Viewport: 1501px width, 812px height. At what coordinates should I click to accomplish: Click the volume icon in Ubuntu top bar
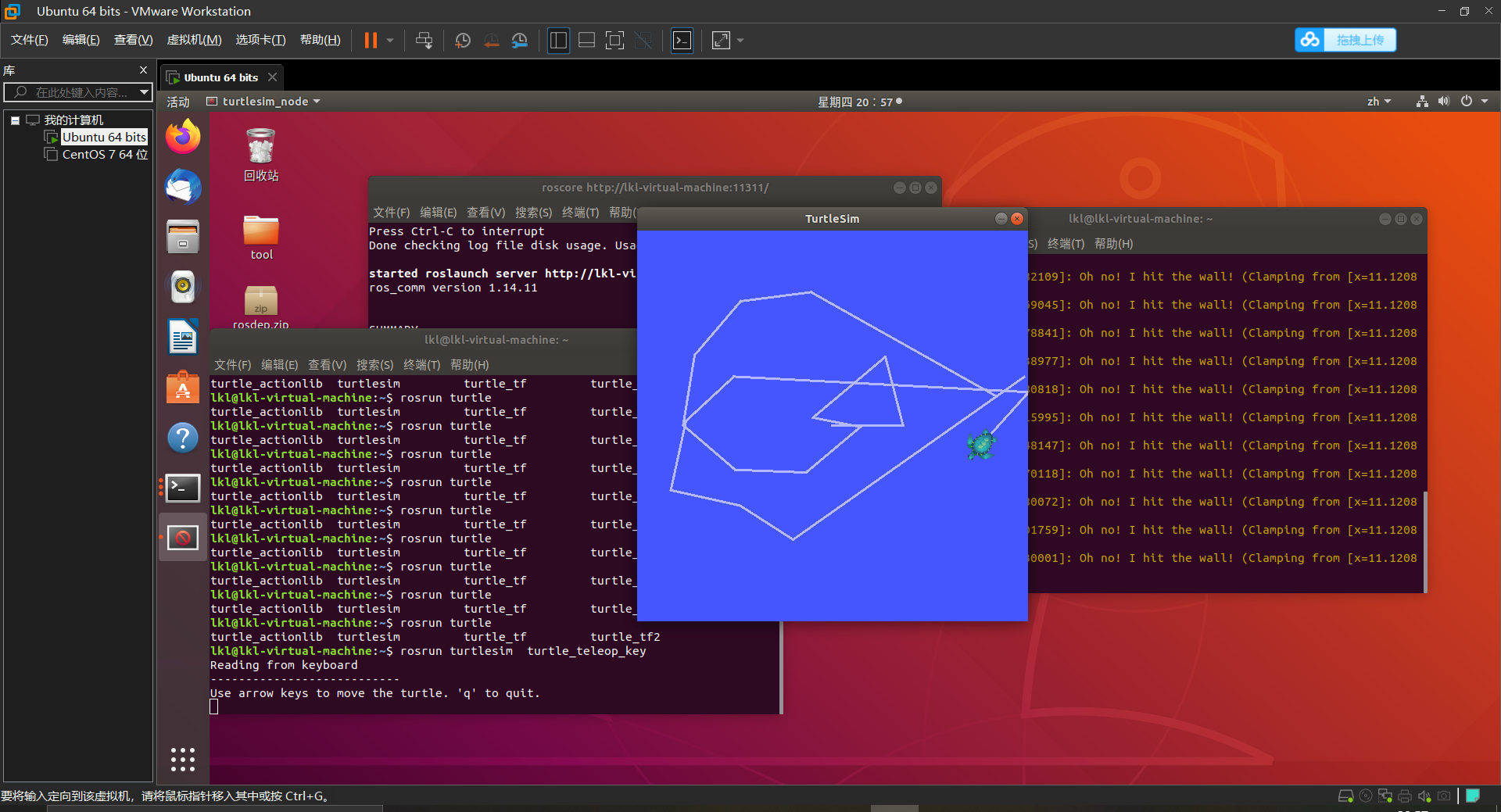point(1444,102)
